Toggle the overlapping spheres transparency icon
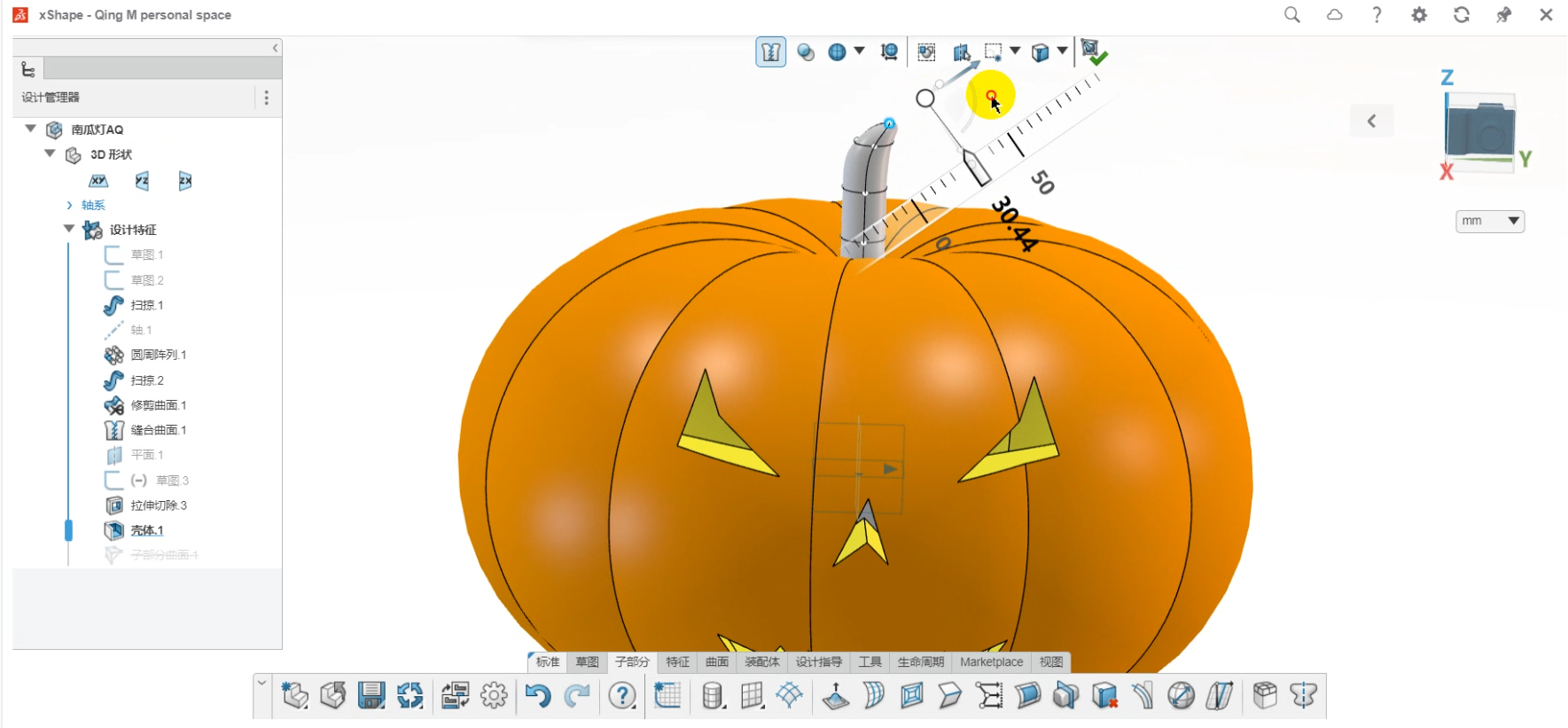 pyautogui.click(x=806, y=52)
